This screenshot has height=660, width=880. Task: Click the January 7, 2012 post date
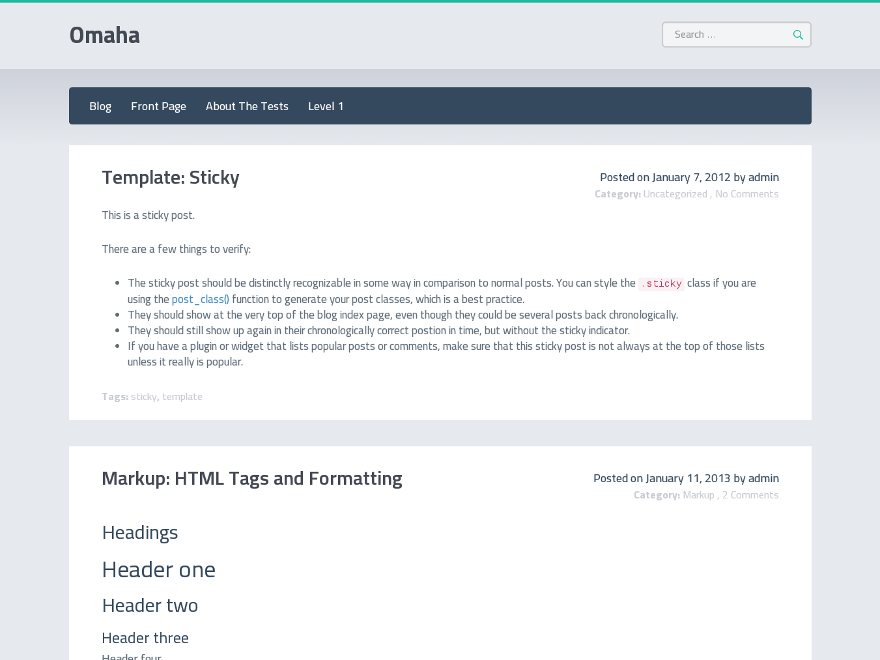(x=691, y=177)
